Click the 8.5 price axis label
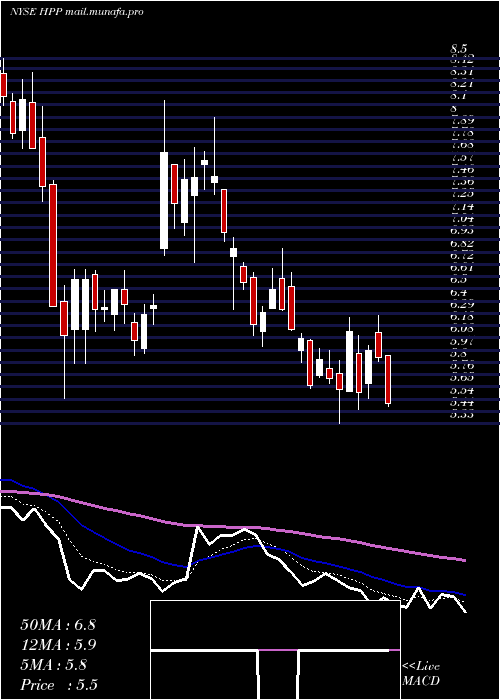Screen dimensions: 500x700 click(x=458, y=49)
